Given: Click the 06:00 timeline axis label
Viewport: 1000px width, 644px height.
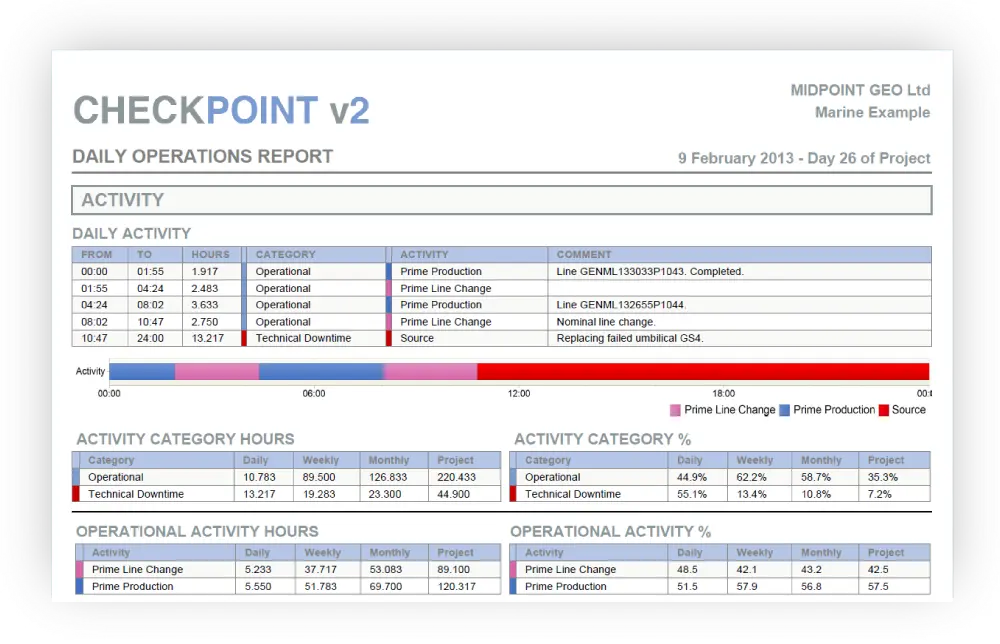Looking at the screenshot, I should pyautogui.click(x=314, y=393).
